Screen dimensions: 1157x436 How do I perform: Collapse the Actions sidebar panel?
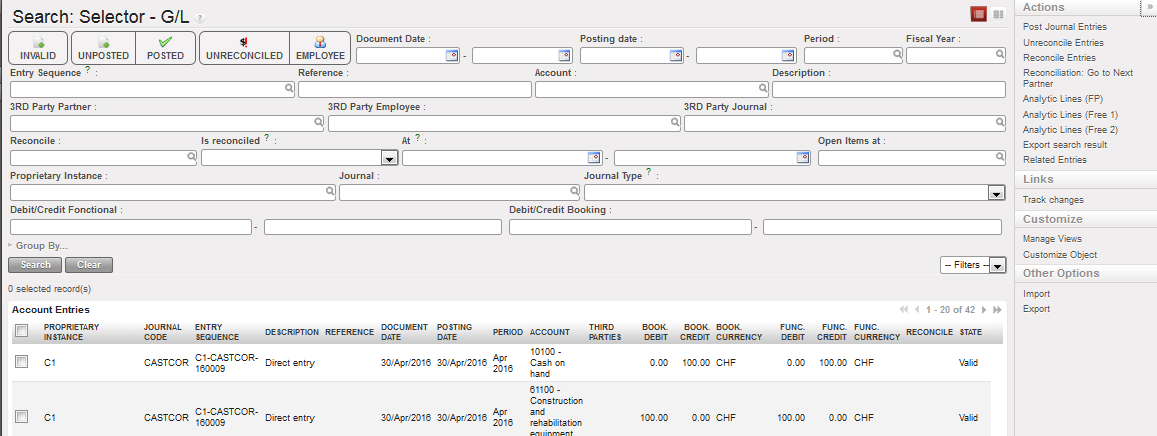[1150, 6]
